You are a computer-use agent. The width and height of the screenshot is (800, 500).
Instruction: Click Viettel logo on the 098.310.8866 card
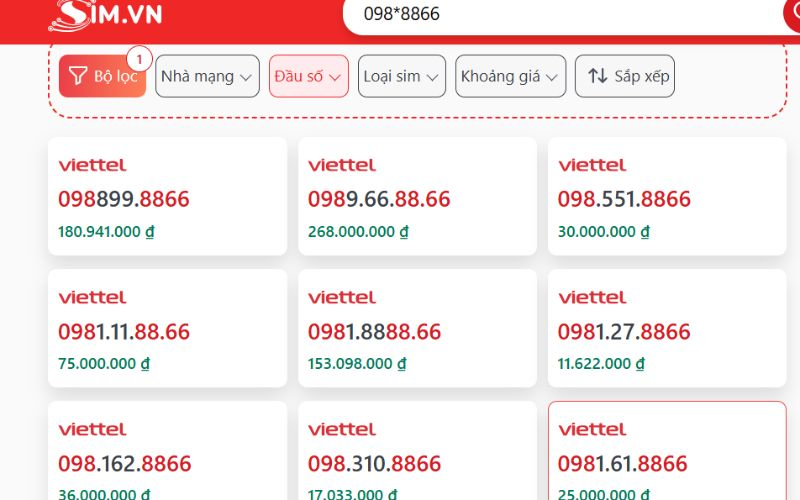(x=342, y=430)
